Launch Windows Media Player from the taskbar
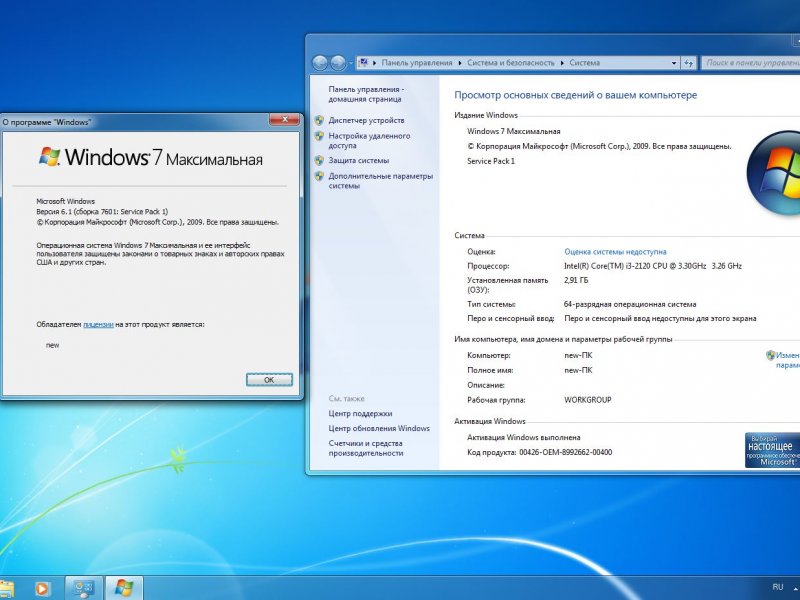800x600 pixels. (x=42, y=588)
